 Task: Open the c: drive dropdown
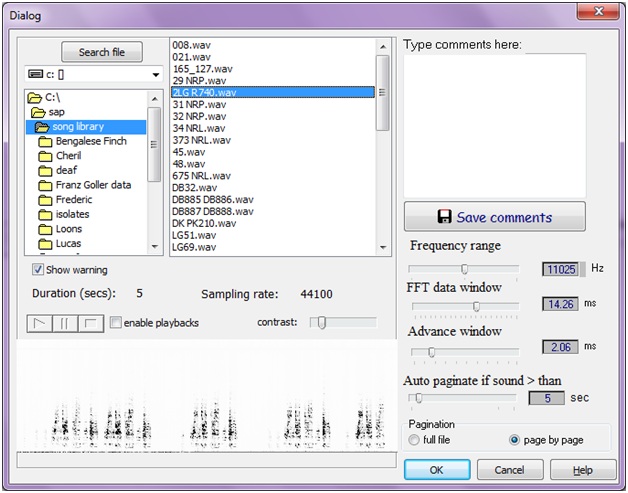pyautogui.click(x=156, y=74)
